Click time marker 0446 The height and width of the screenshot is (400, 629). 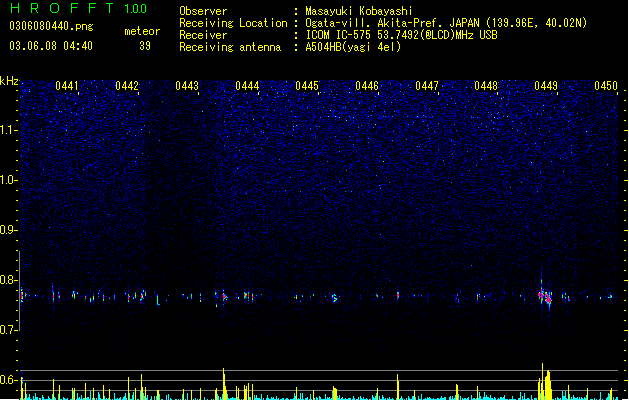pos(367,86)
